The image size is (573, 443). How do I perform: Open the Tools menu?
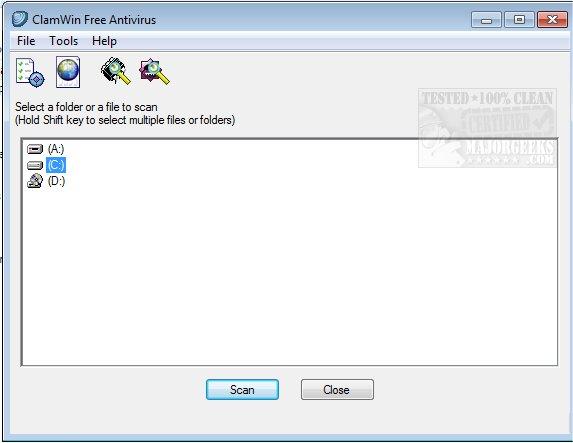64,41
